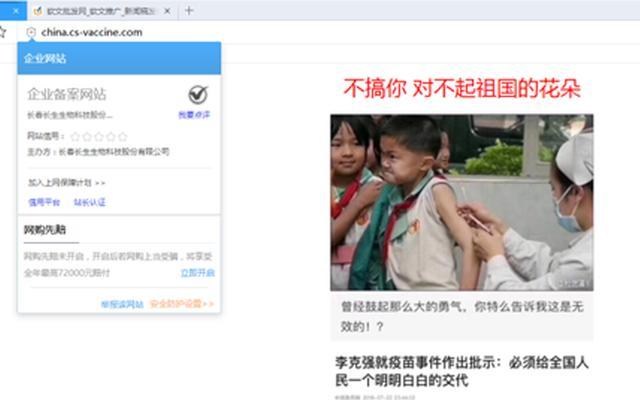Click the 我要点评 link
Viewport: 640px width, 400px height.
[x=194, y=116]
